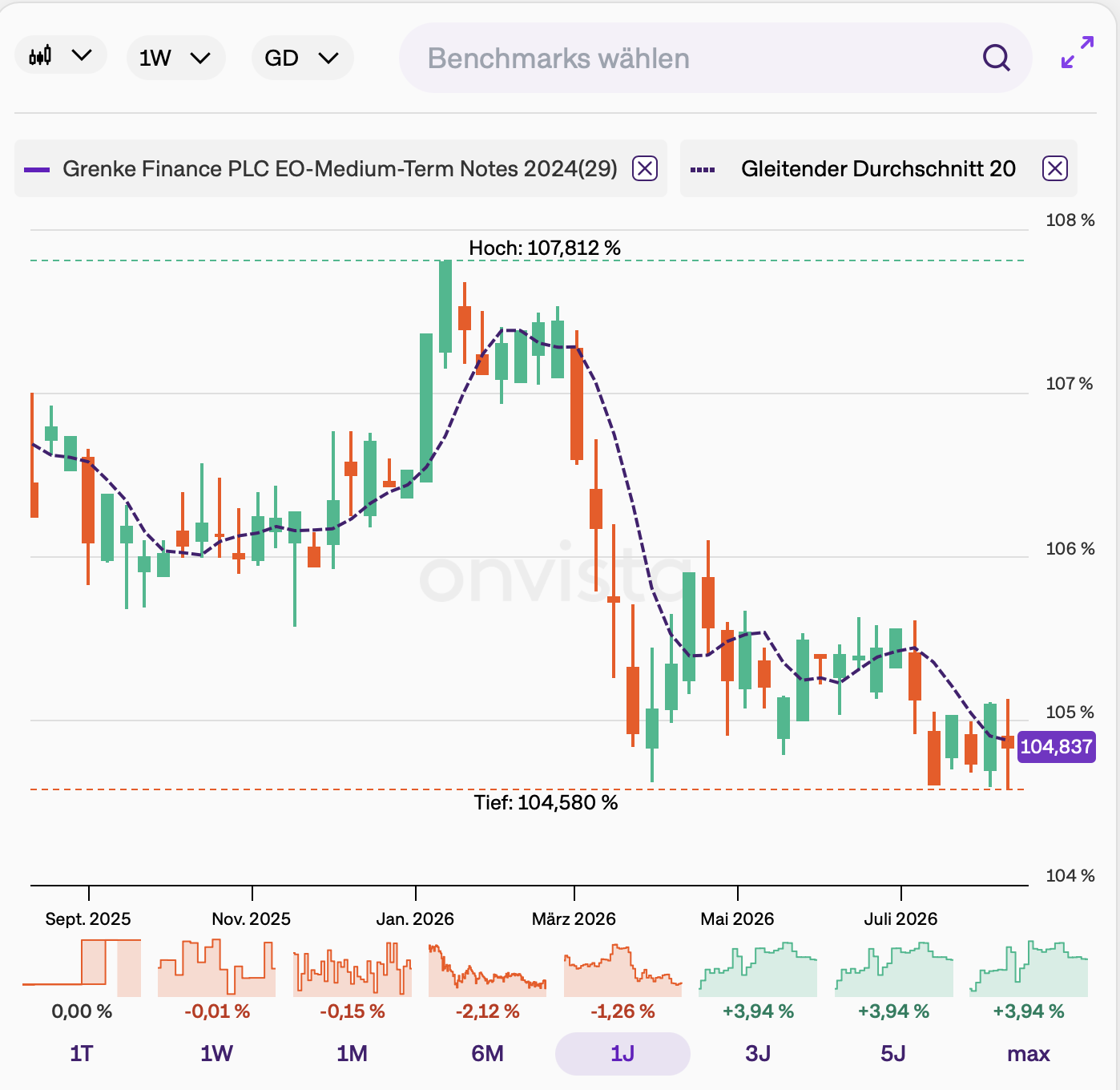Open the GD indicator dropdown

point(302,58)
